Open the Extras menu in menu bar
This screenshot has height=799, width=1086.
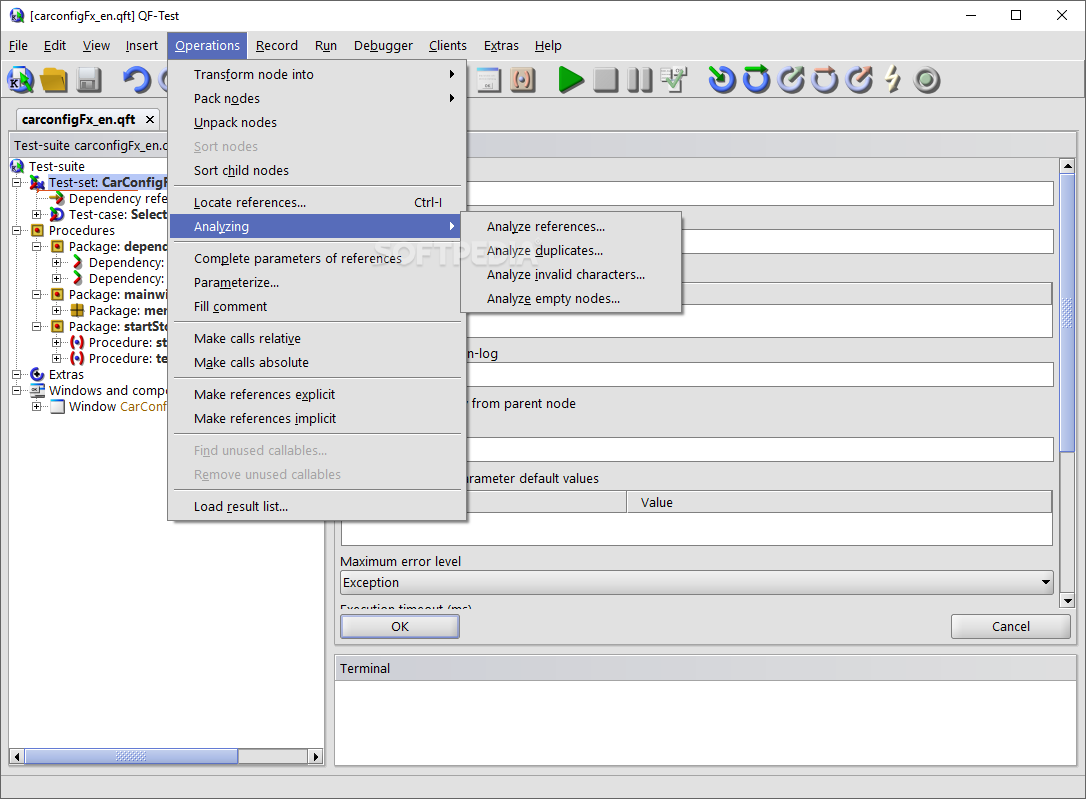click(501, 46)
